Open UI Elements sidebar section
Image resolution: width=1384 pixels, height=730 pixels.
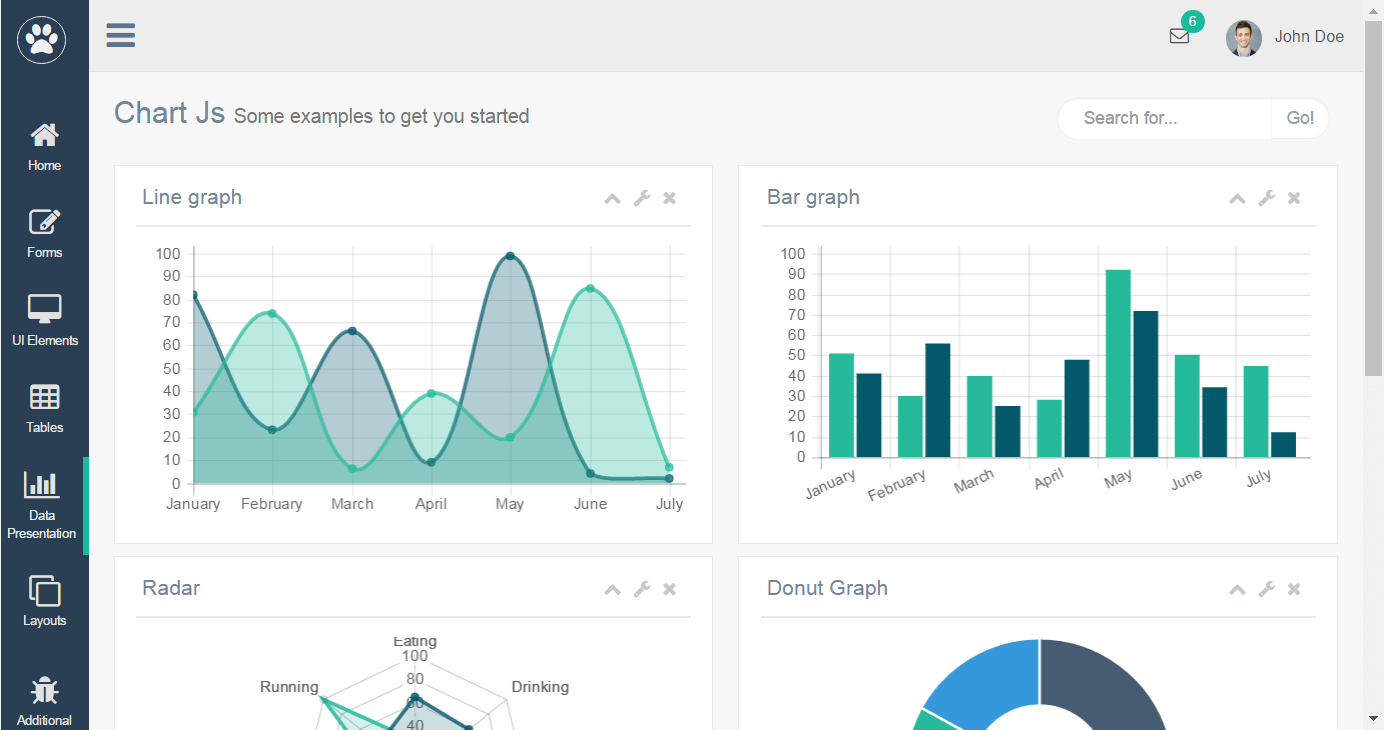coord(44,321)
